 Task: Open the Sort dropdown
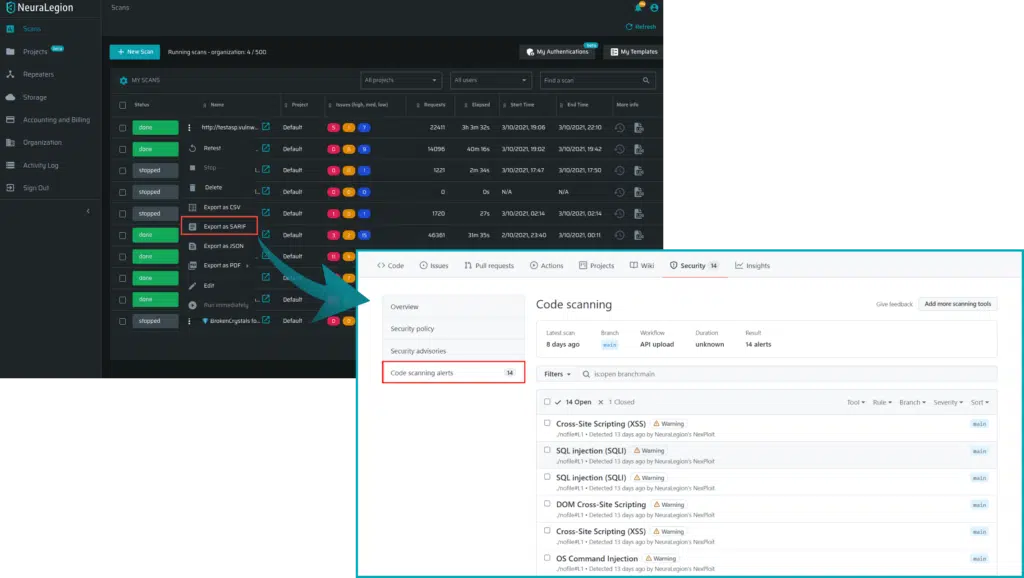click(980, 402)
